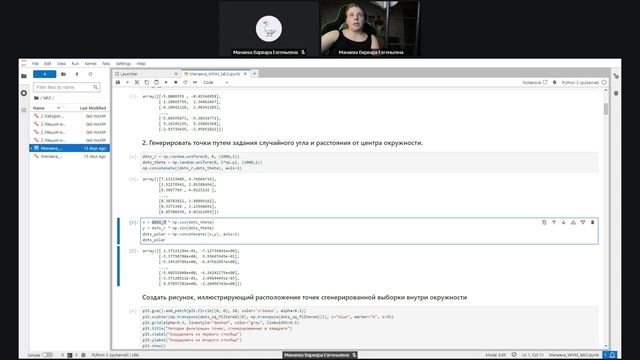This screenshot has width=640, height=360.
Task: Copy the selected cell
Action: (147, 82)
